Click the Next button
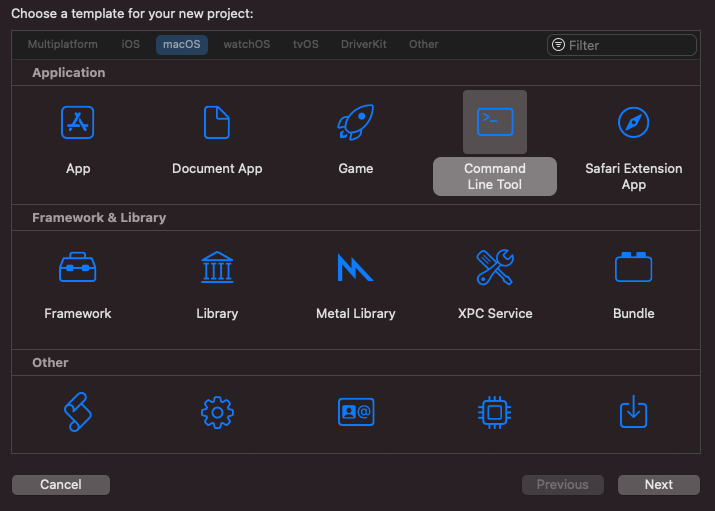This screenshot has height=511, width=715. pyautogui.click(x=658, y=485)
